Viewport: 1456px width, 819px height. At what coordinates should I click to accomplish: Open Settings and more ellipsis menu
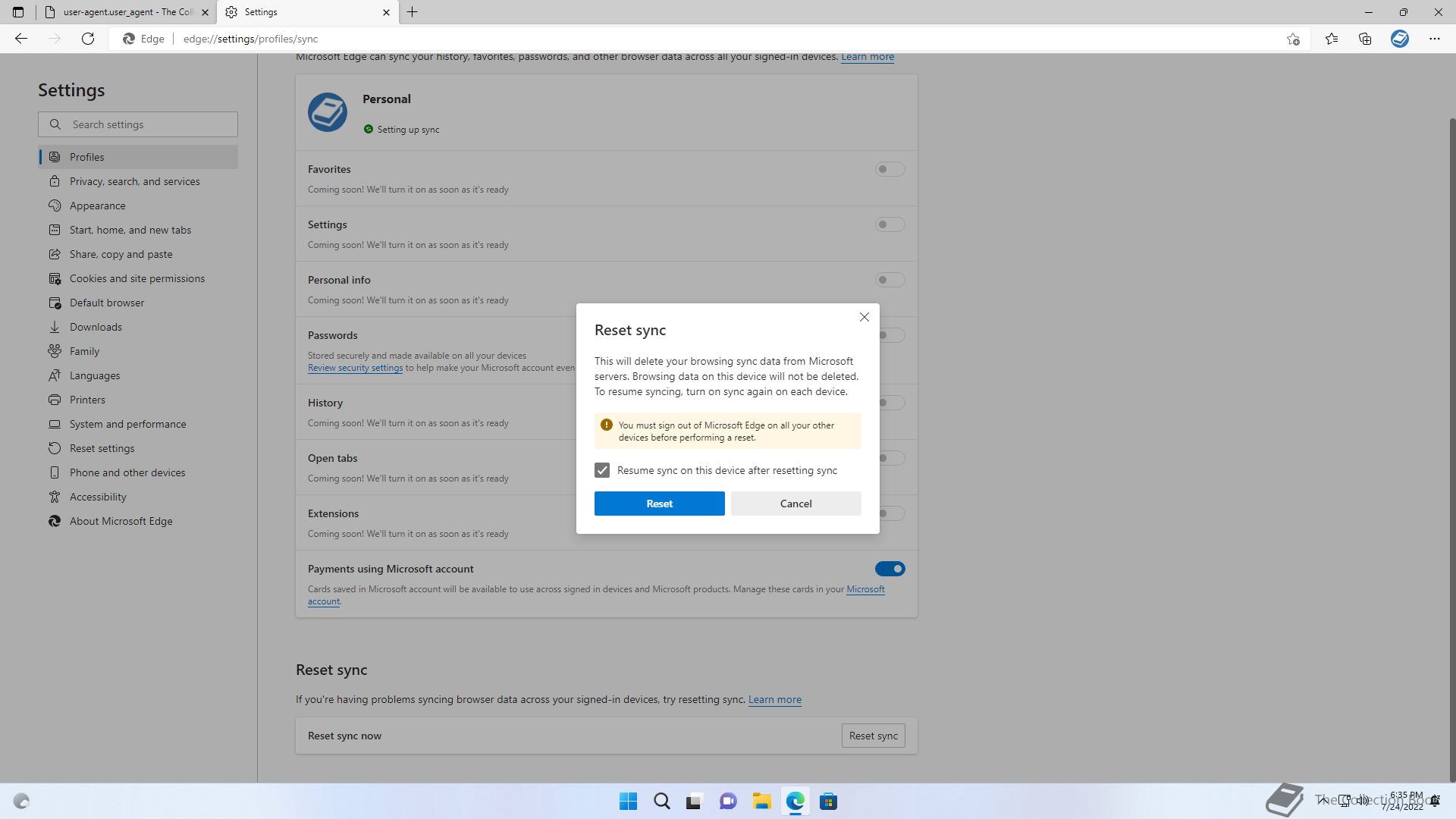coord(1434,39)
